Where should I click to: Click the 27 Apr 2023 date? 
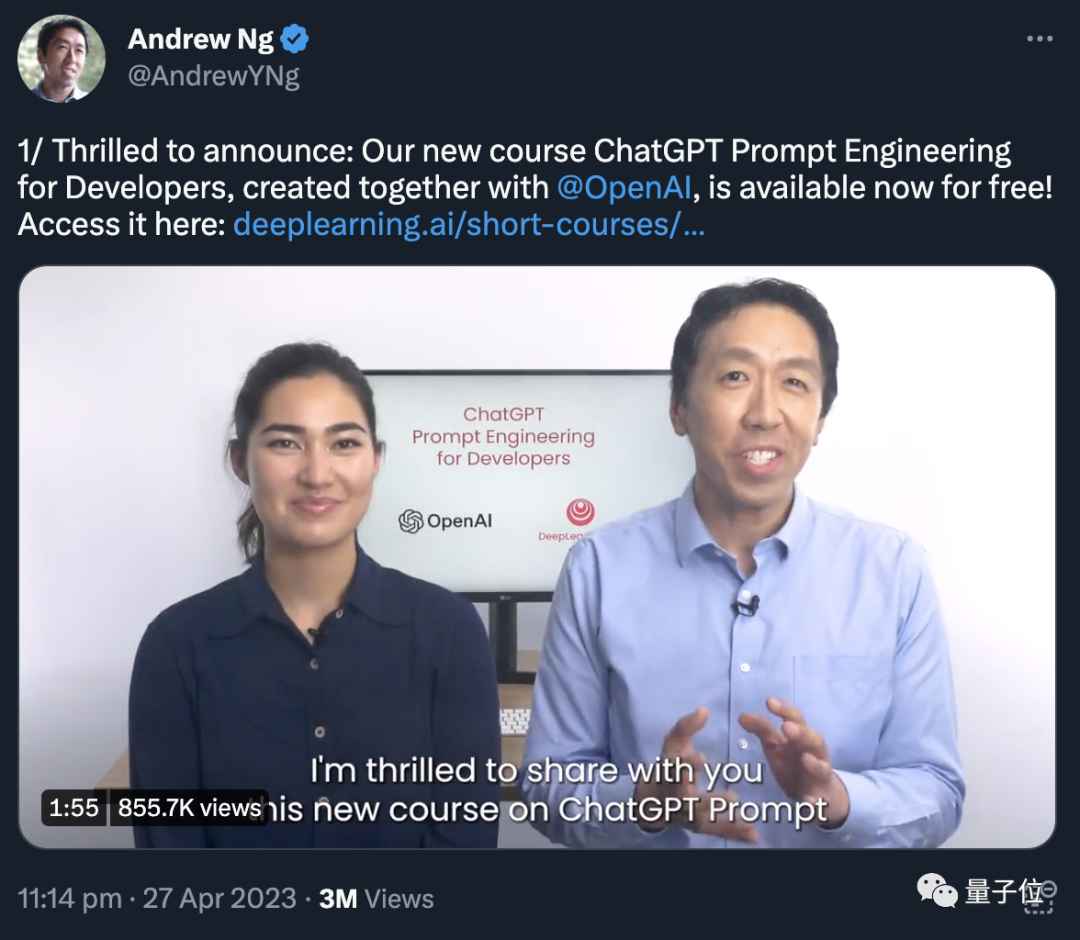(219, 899)
